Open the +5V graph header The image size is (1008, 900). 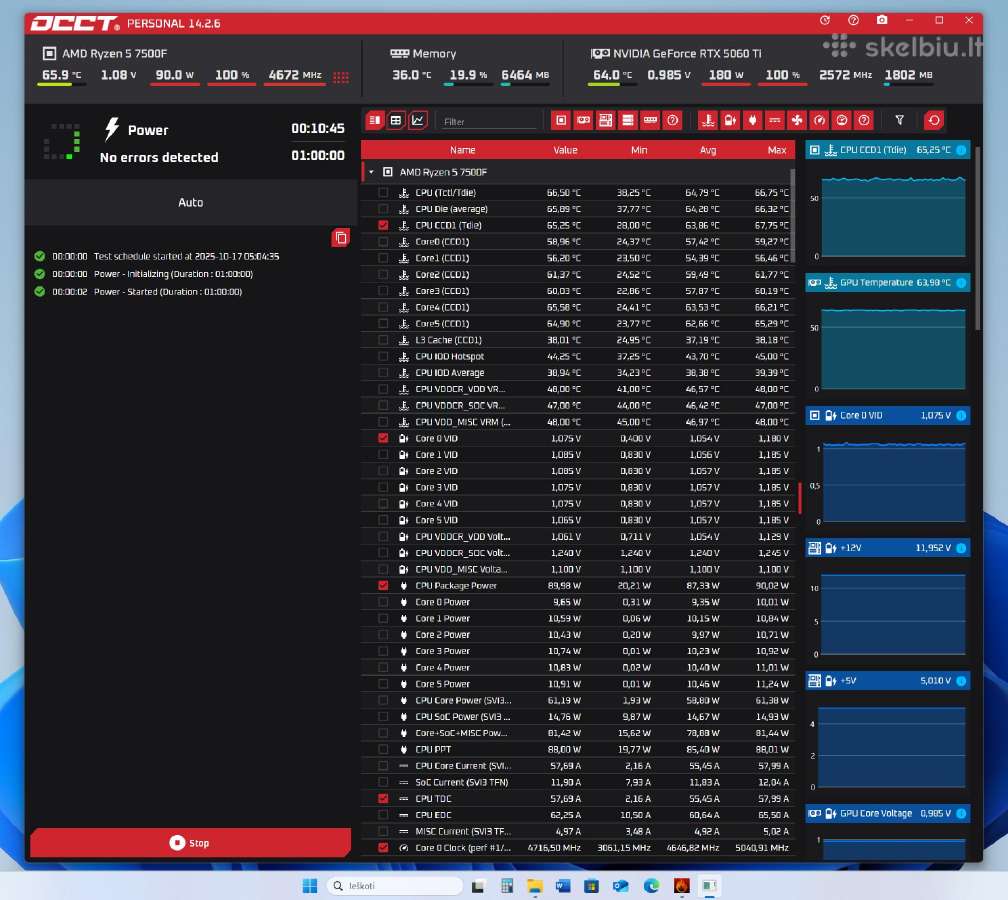tap(887, 680)
